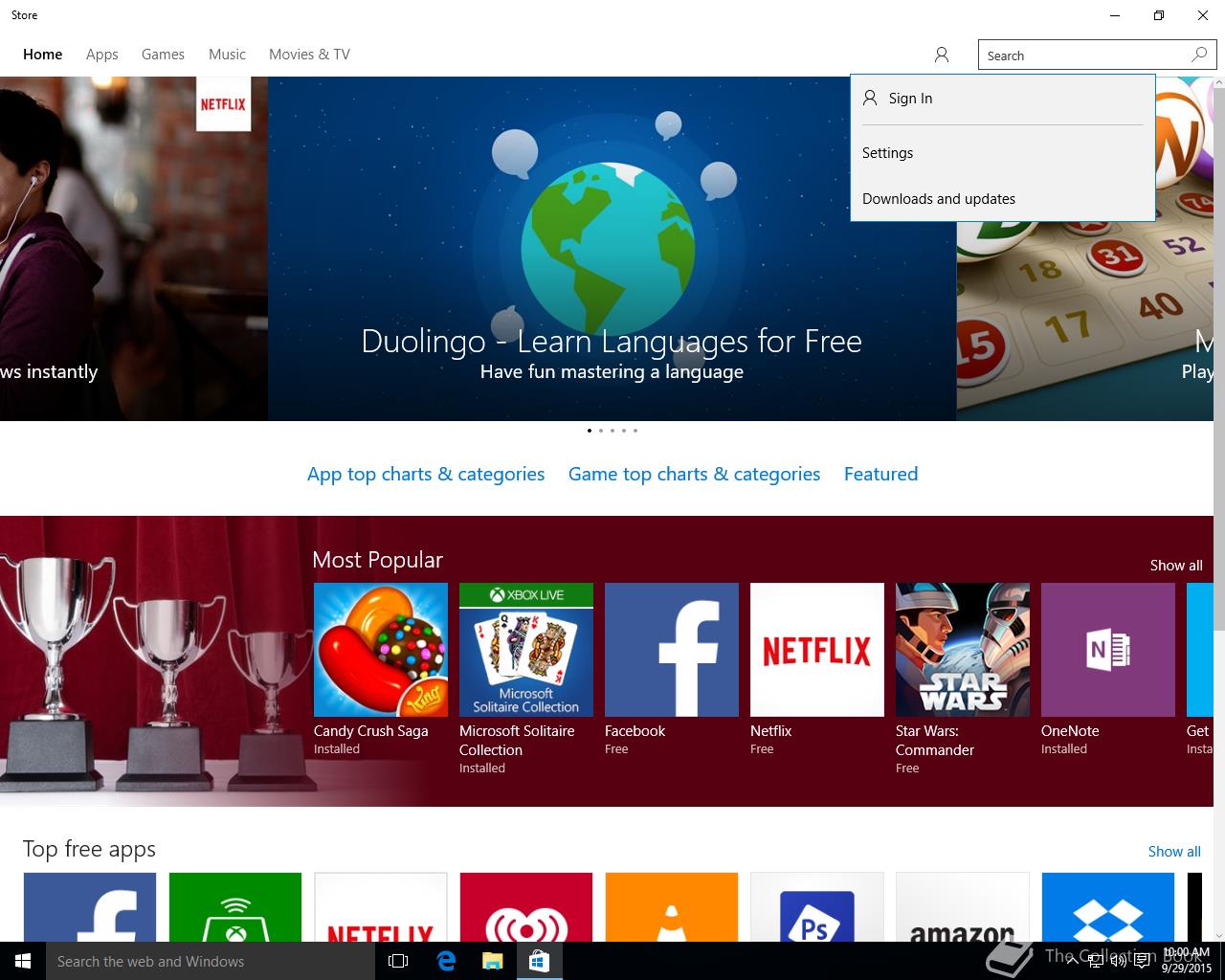Select the Amazon app icon
This screenshot has width=1225, height=980.
point(963,907)
